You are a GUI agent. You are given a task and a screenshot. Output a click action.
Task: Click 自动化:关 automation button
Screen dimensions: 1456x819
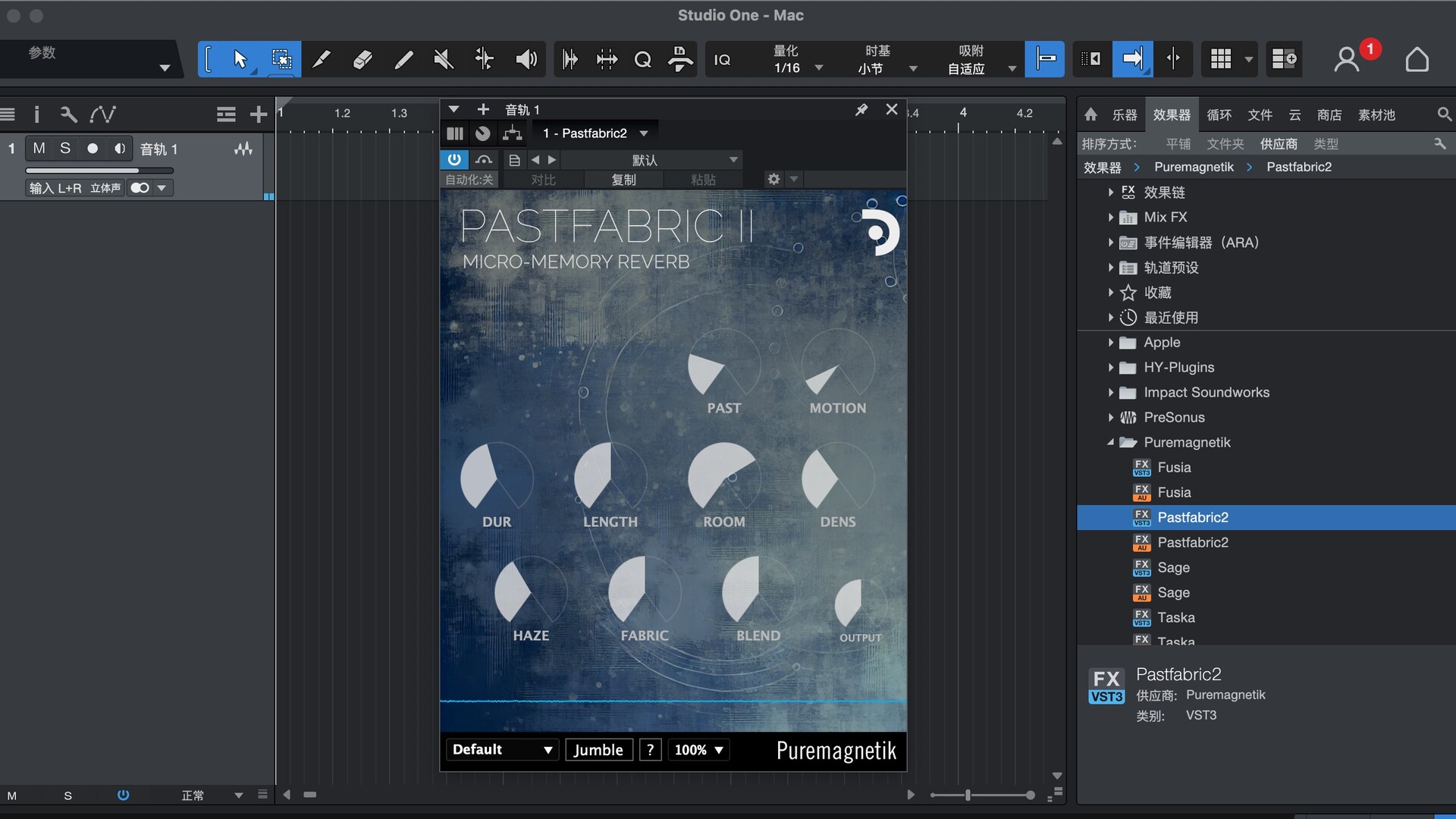(x=469, y=180)
